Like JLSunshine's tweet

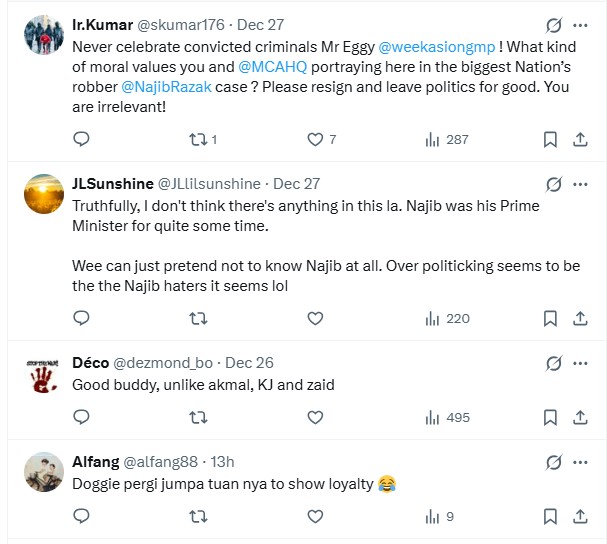pos(315,319)
